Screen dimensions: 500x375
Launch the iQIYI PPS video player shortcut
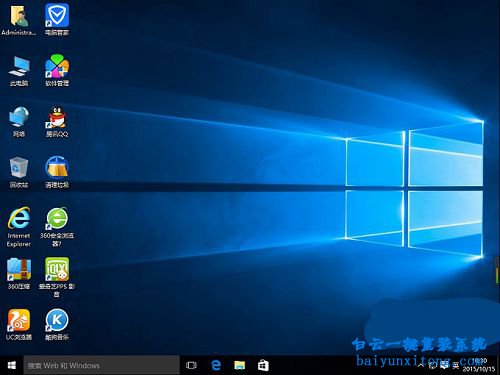click(x=57, y=277)
